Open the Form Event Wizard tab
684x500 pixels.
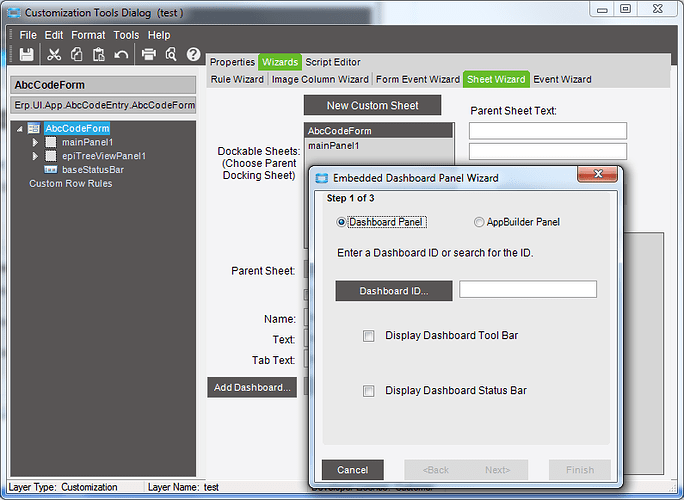pyautogui.click(x=418, y=79)
